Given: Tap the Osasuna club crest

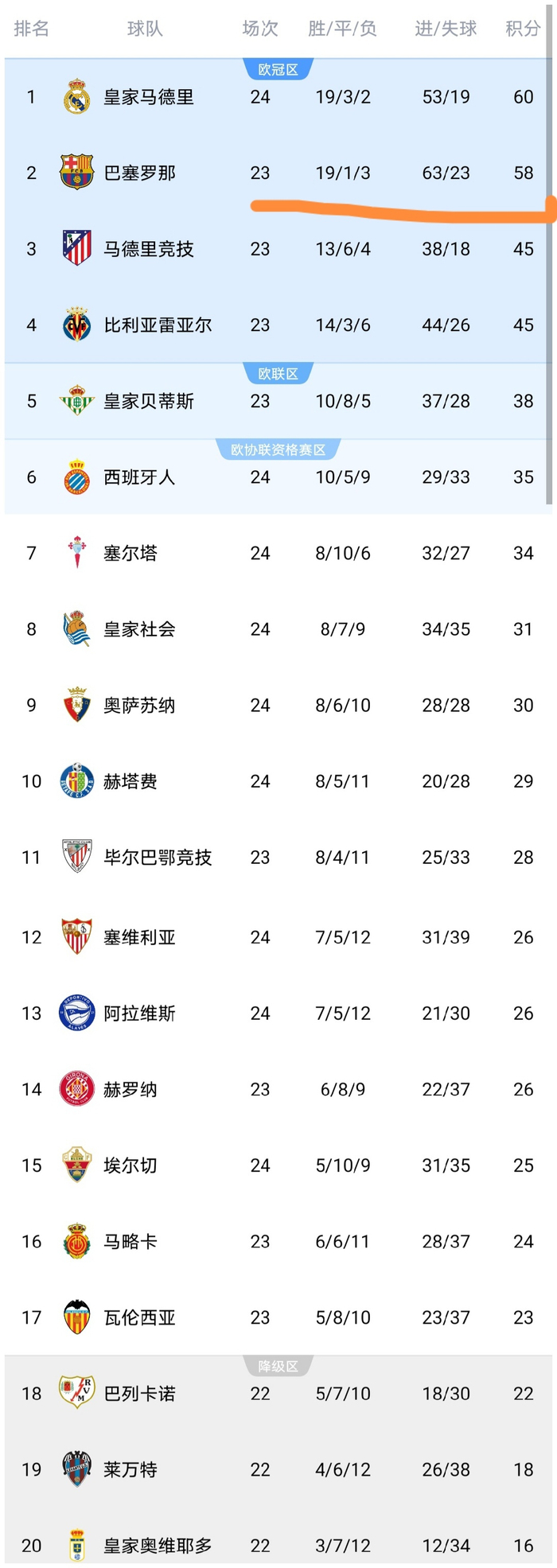Looking at the screenshot, I should pyautogui.click(x=77, y=705).
